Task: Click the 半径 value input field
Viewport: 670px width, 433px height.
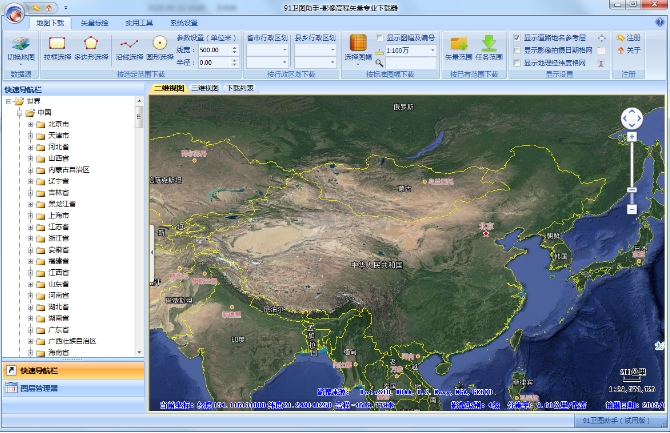Action: [215, 62]
